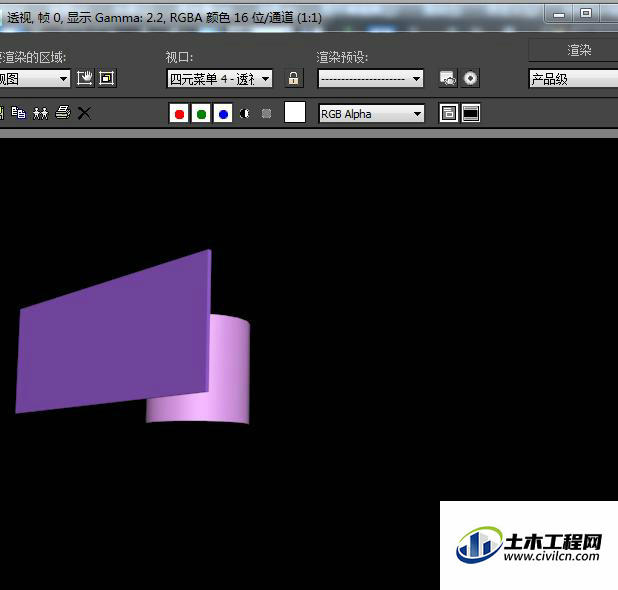618x590 pixels.
Task: Open the Environment and Effects dialog icon
Action: pos(470,78)
